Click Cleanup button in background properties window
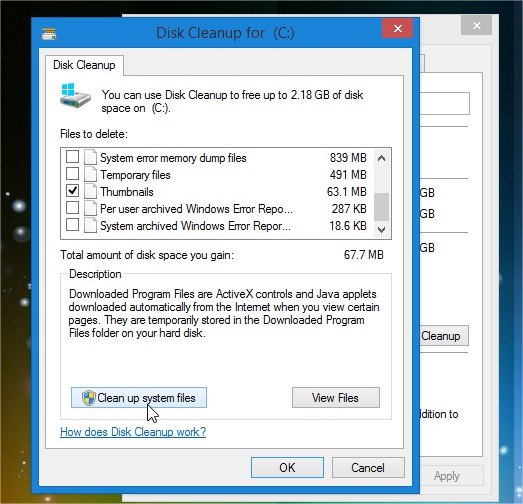Viewport: 523px width, 504px height. (444, 336)
